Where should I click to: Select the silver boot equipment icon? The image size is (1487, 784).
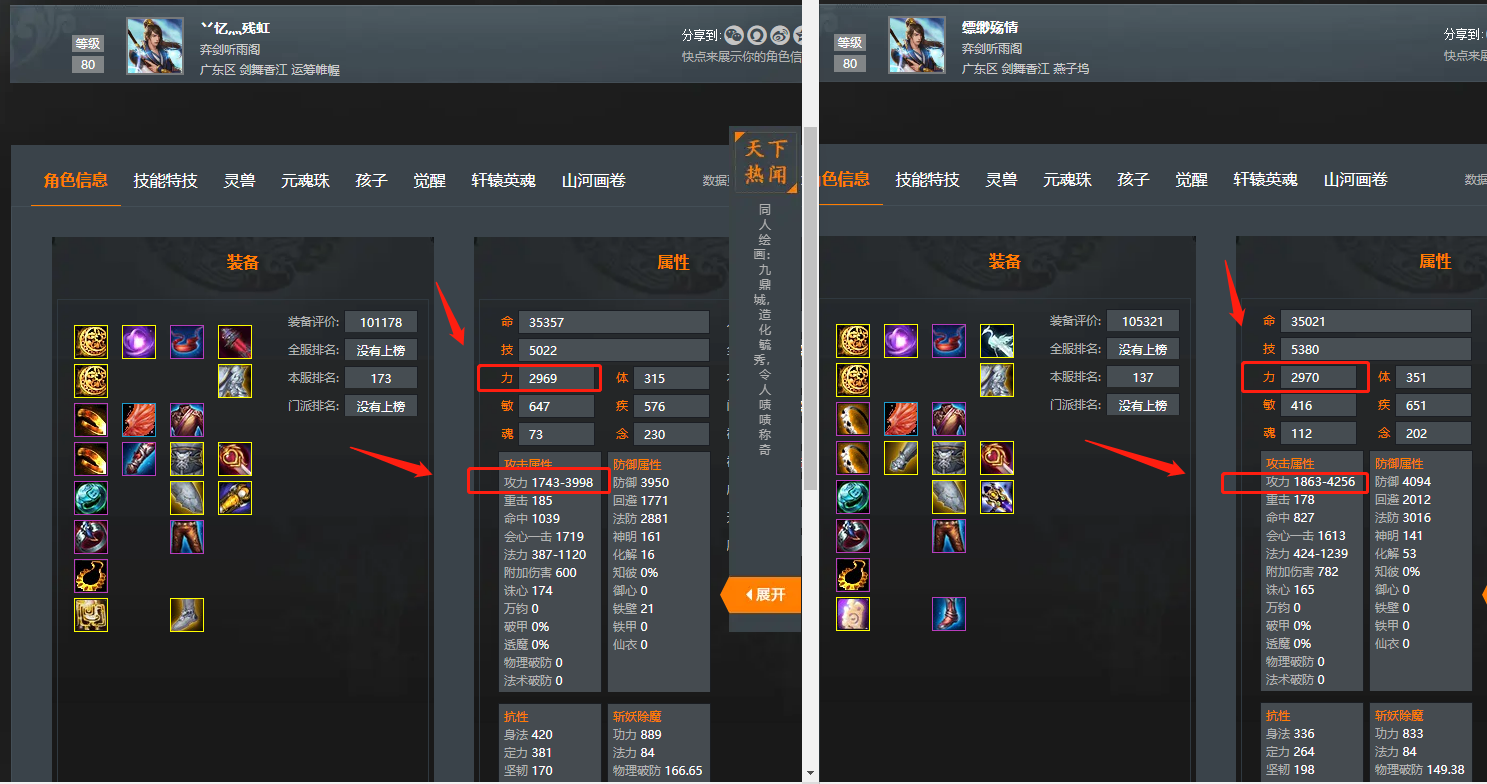tap(187, 615)
